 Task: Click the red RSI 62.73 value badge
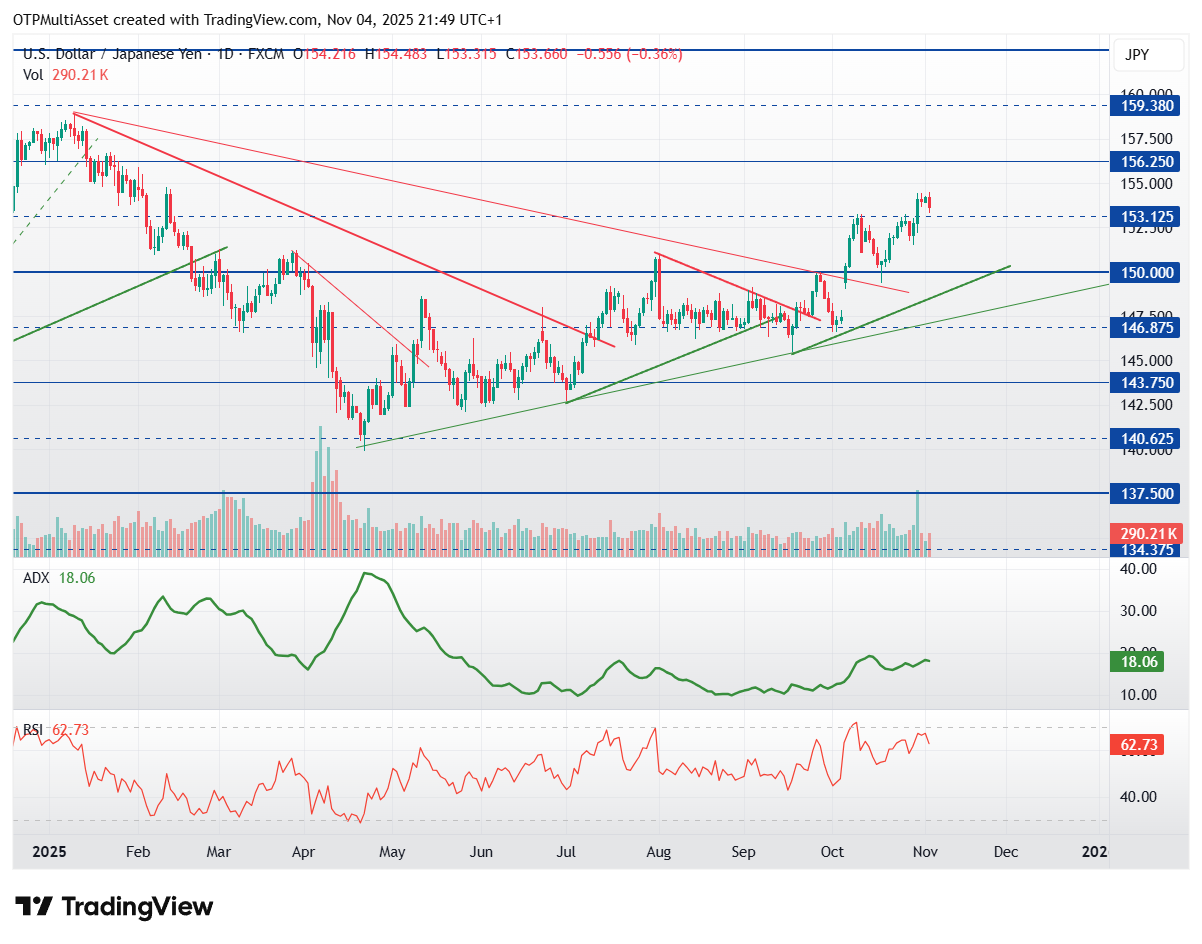click(1138, 744)
